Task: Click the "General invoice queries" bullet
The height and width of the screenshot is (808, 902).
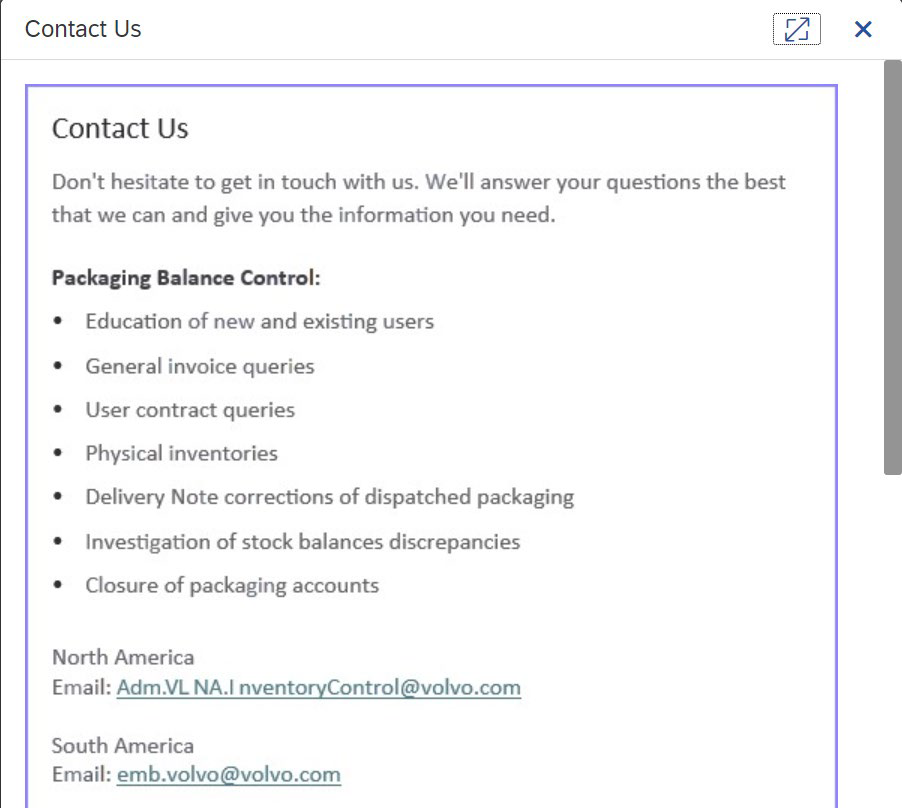Action: 200,366
